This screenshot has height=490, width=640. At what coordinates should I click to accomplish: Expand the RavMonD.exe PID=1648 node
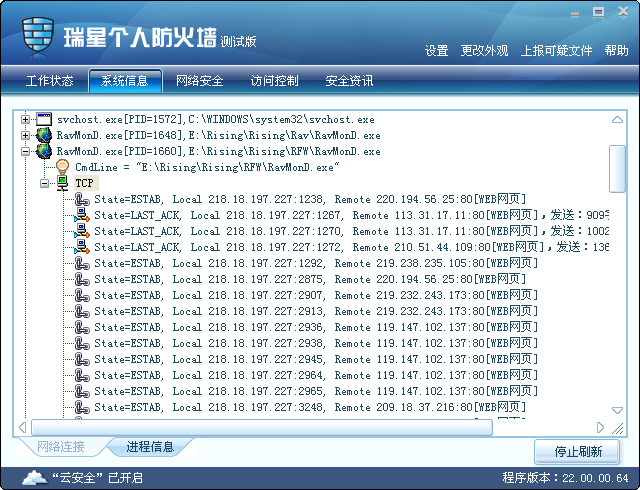(x=25, y=136)
